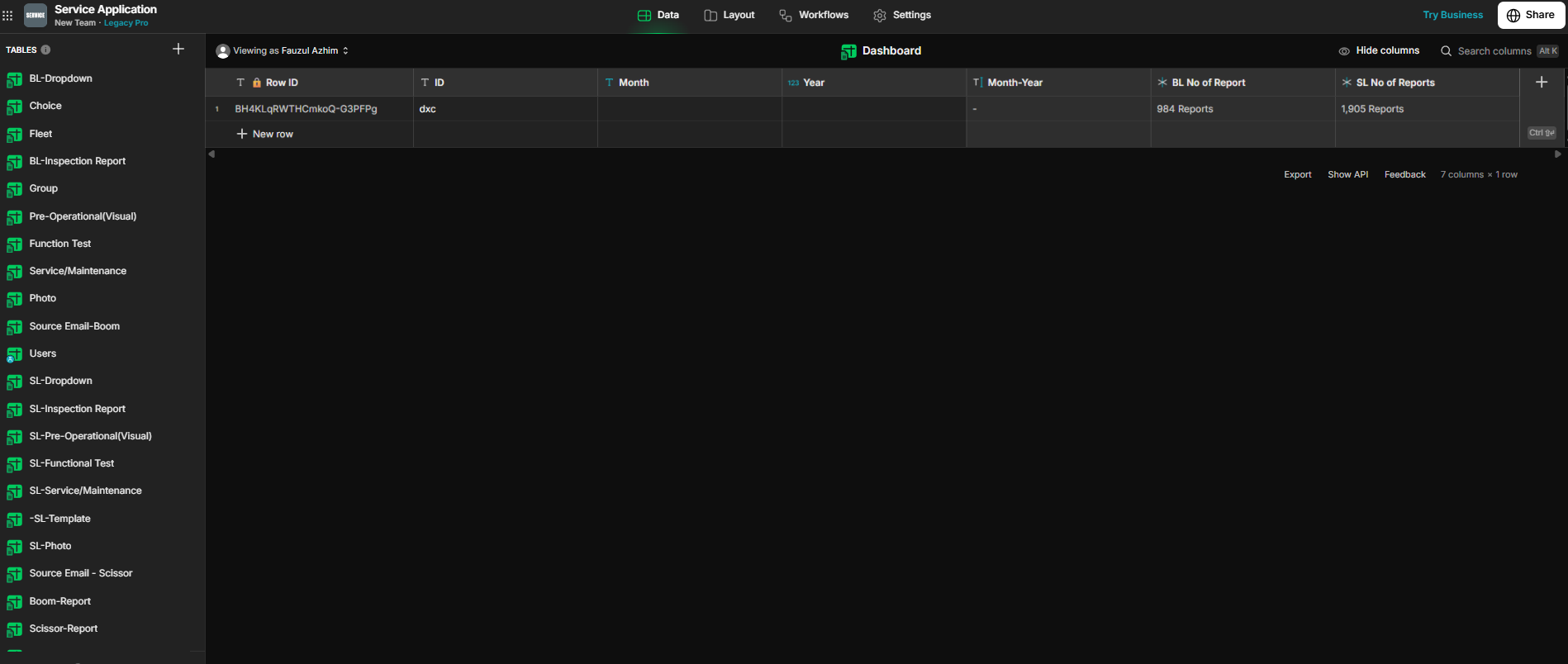Click the BL No of Report relation icon
1568x664 pixels.
[1162, 83]
